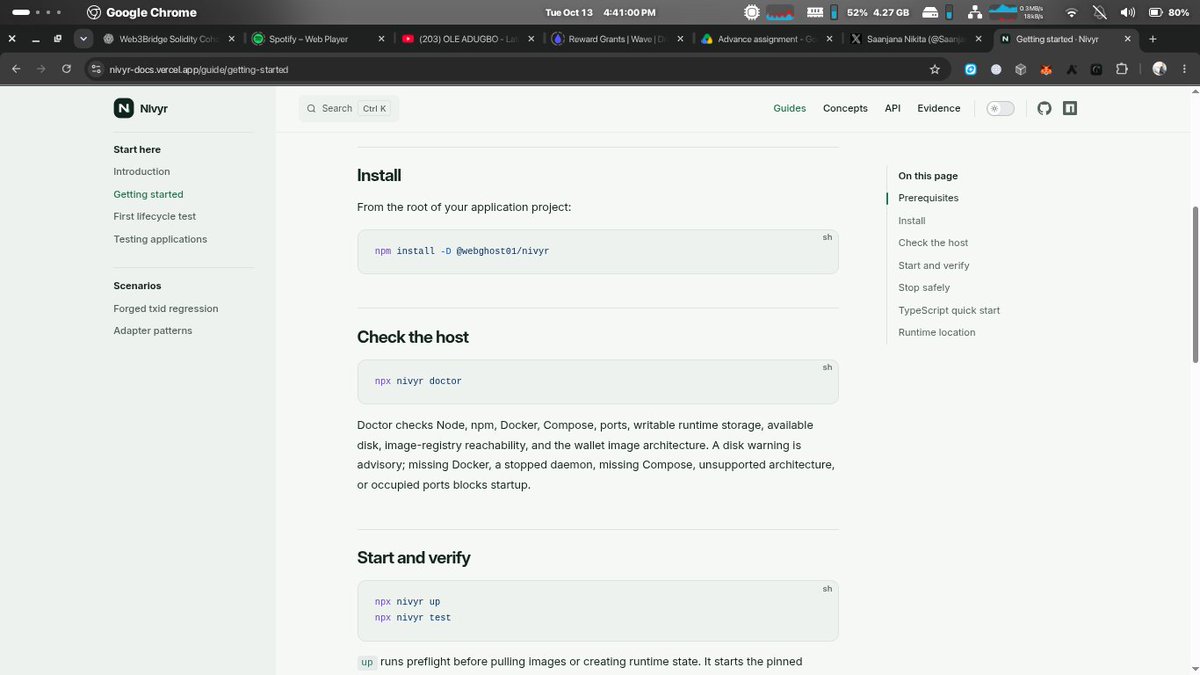Jump to Stop safely section
1200x675 pixels.
pyautogui.click(x=924, y=287)
